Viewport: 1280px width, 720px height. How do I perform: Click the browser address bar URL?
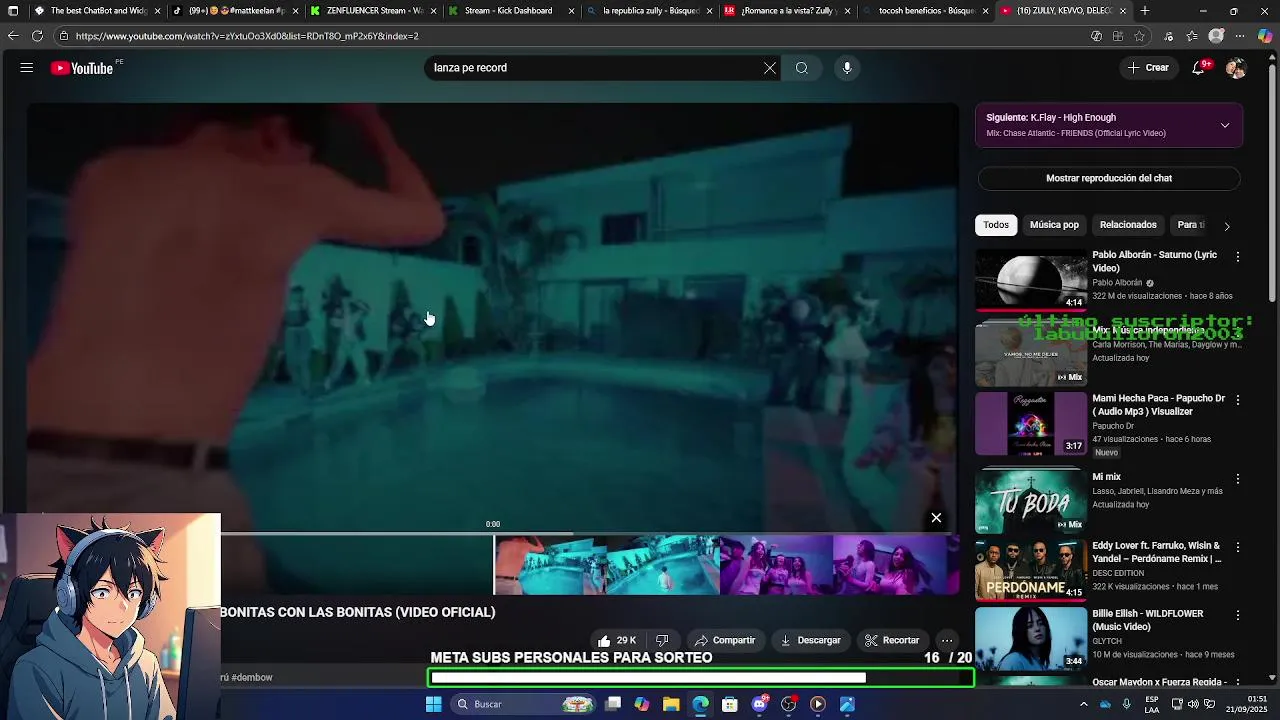pyautogui.click(x=247, y=36)
